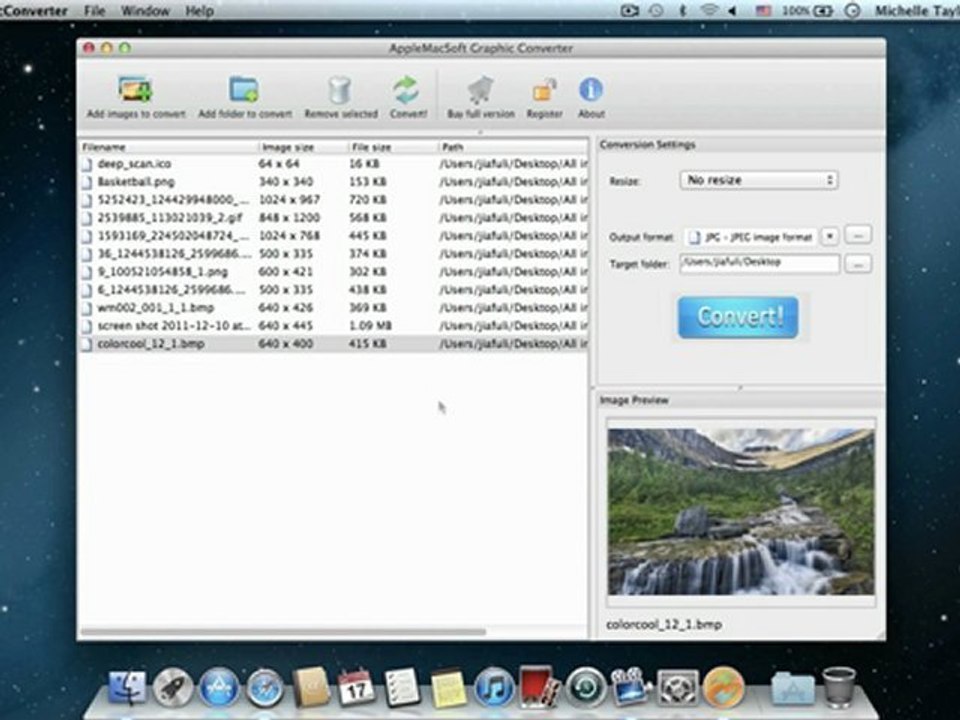Open App Store icon in dock
This screenshot has height=720, width=960.
click(219, 687)
